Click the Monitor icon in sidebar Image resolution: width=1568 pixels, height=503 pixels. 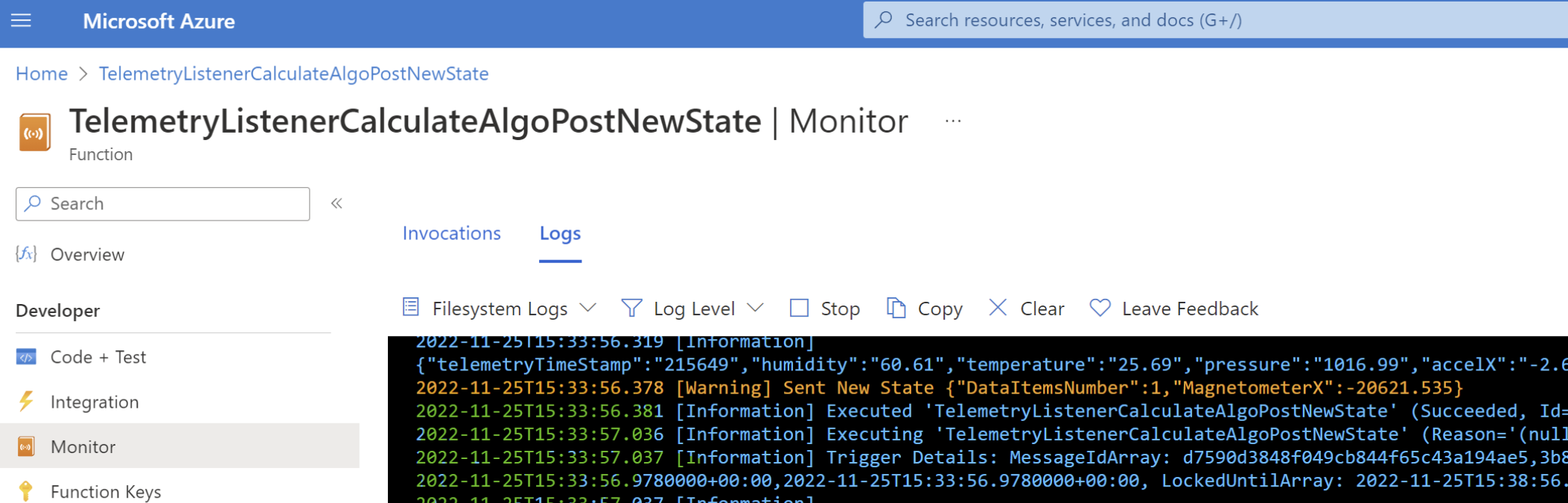point(26,446)
